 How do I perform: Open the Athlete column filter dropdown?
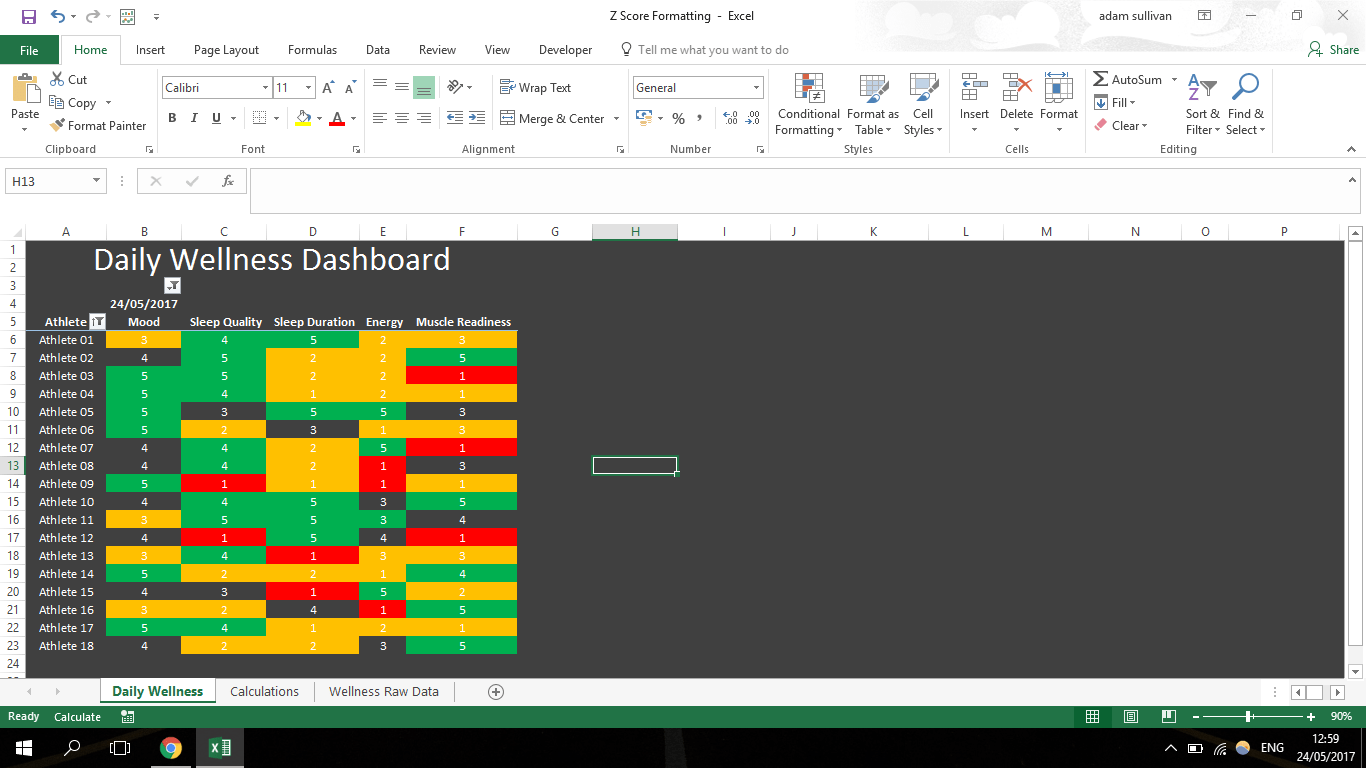point(97,322)
